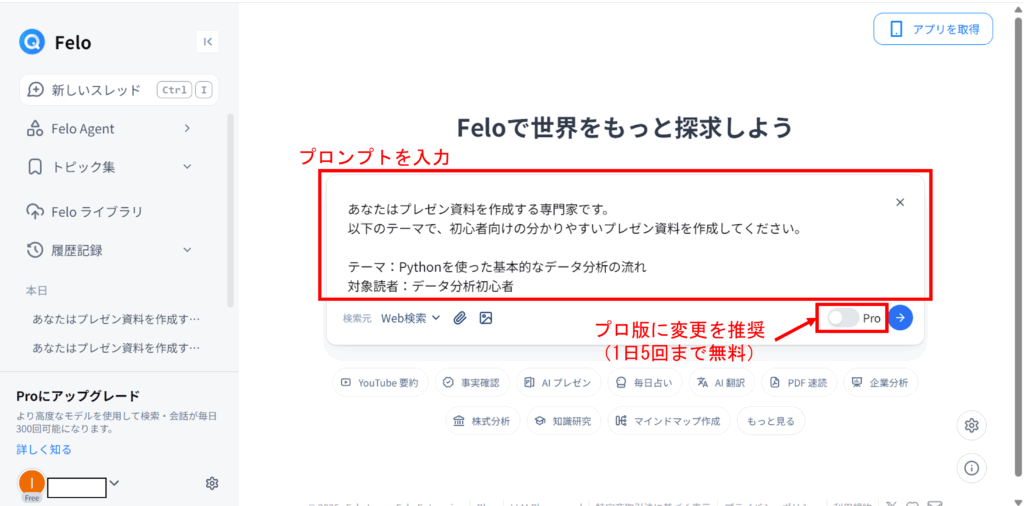
Task: Click the アプリを取得 button
Action: [933, 29]
